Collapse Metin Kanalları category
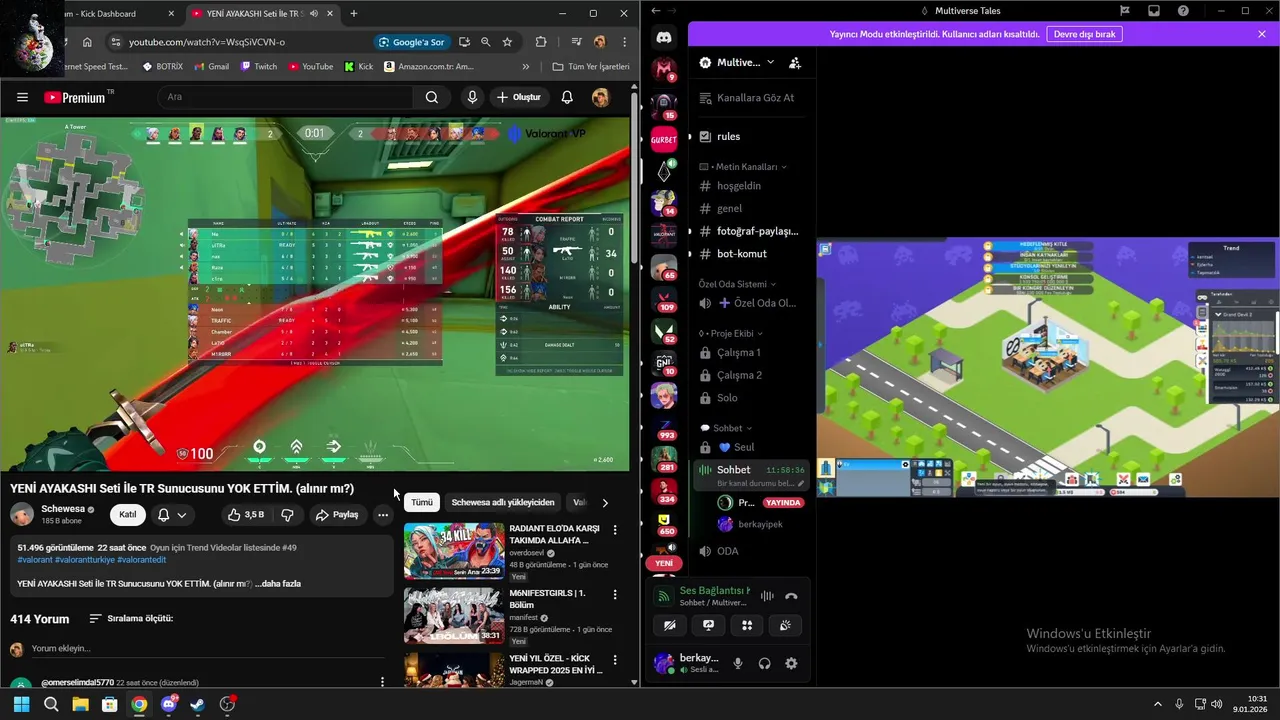The image size is (1280, 720). [x=743, y=167]
